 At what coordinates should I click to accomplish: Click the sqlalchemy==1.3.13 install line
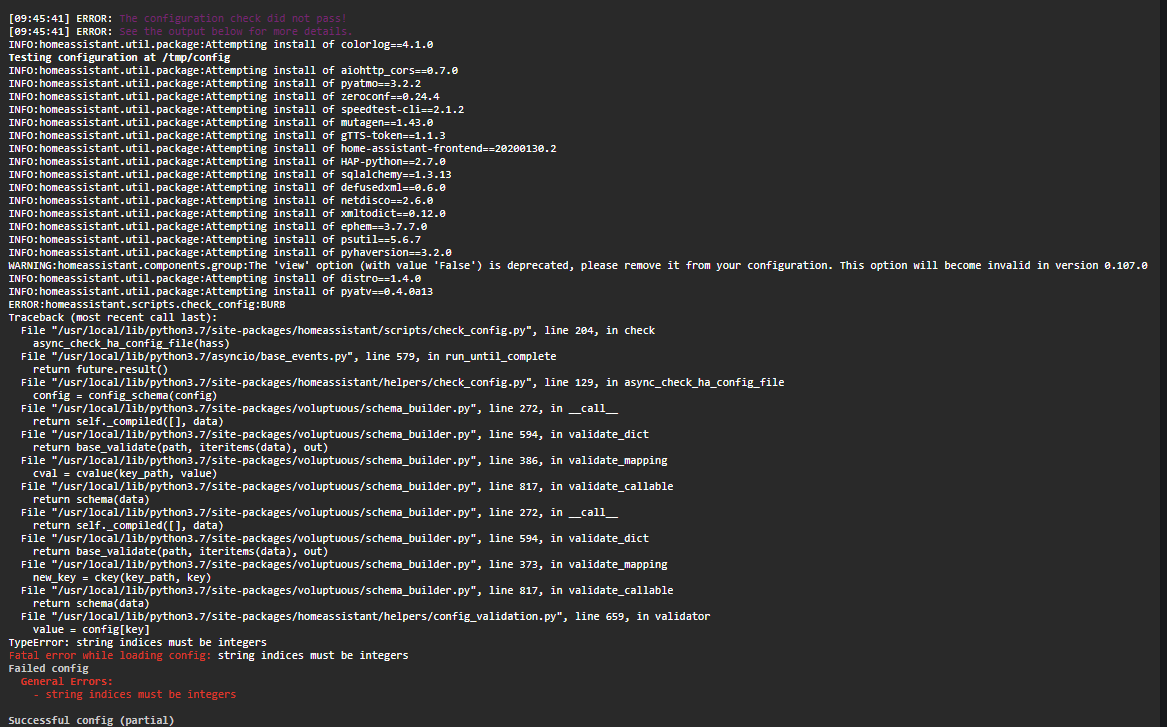230,174
